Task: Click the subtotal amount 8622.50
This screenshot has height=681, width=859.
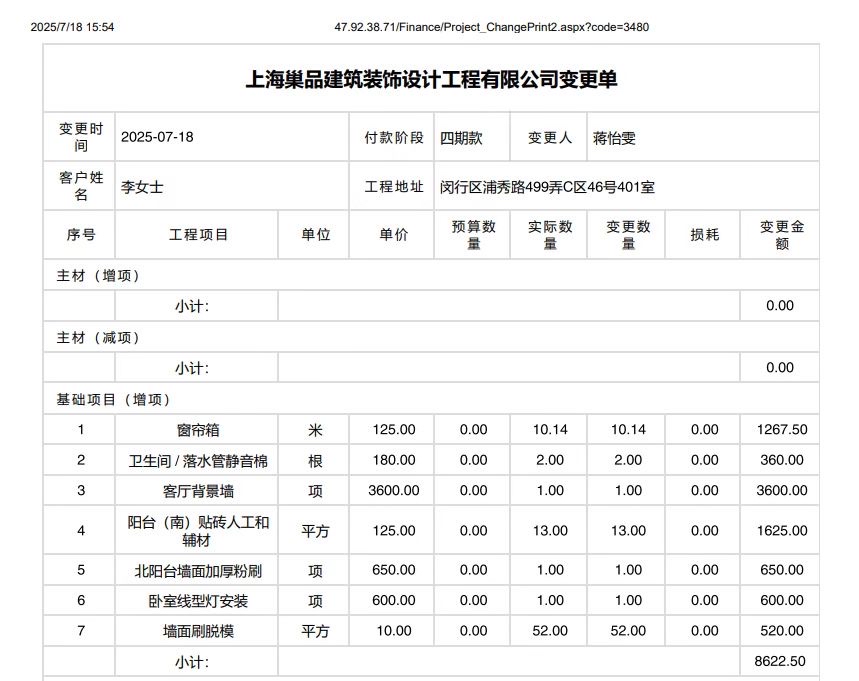Action: [x=780, y=662]
